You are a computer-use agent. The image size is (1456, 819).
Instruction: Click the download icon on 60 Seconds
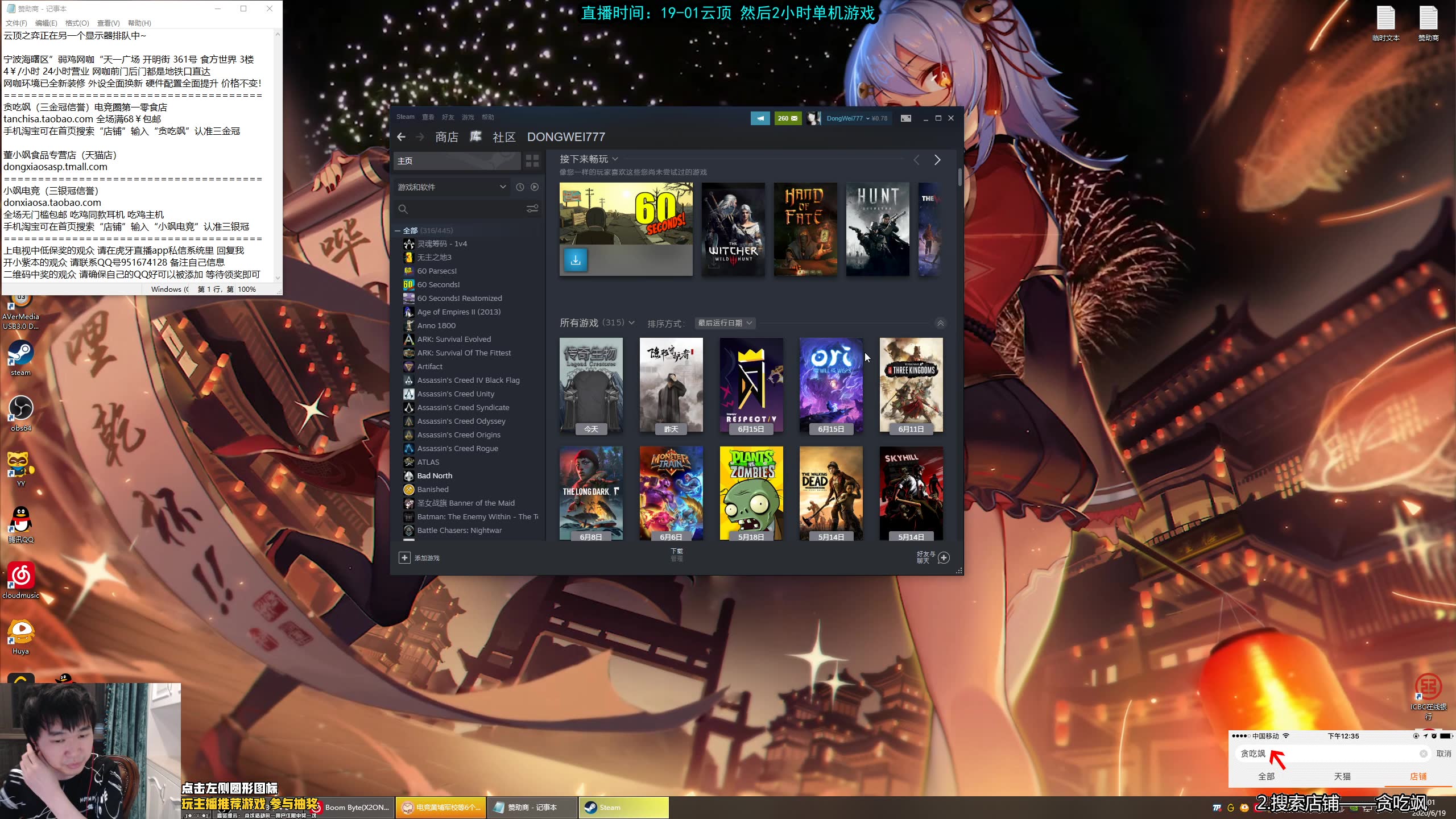[576, 260]
